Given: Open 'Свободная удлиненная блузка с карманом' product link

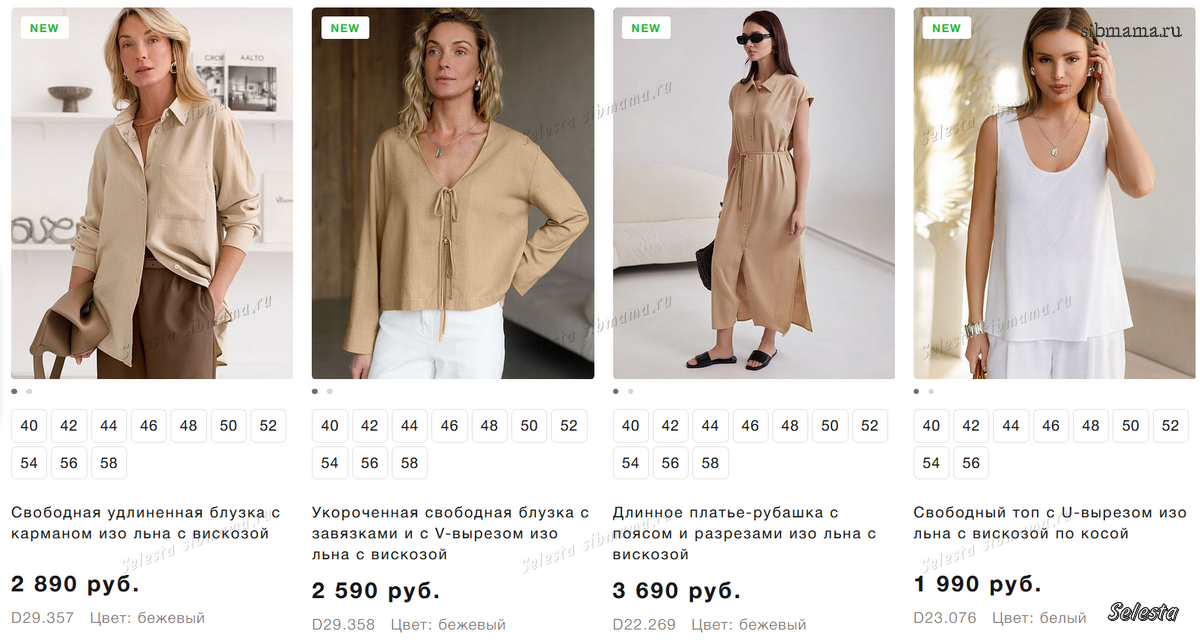Looking at the screenshot, I should (145, 523).
